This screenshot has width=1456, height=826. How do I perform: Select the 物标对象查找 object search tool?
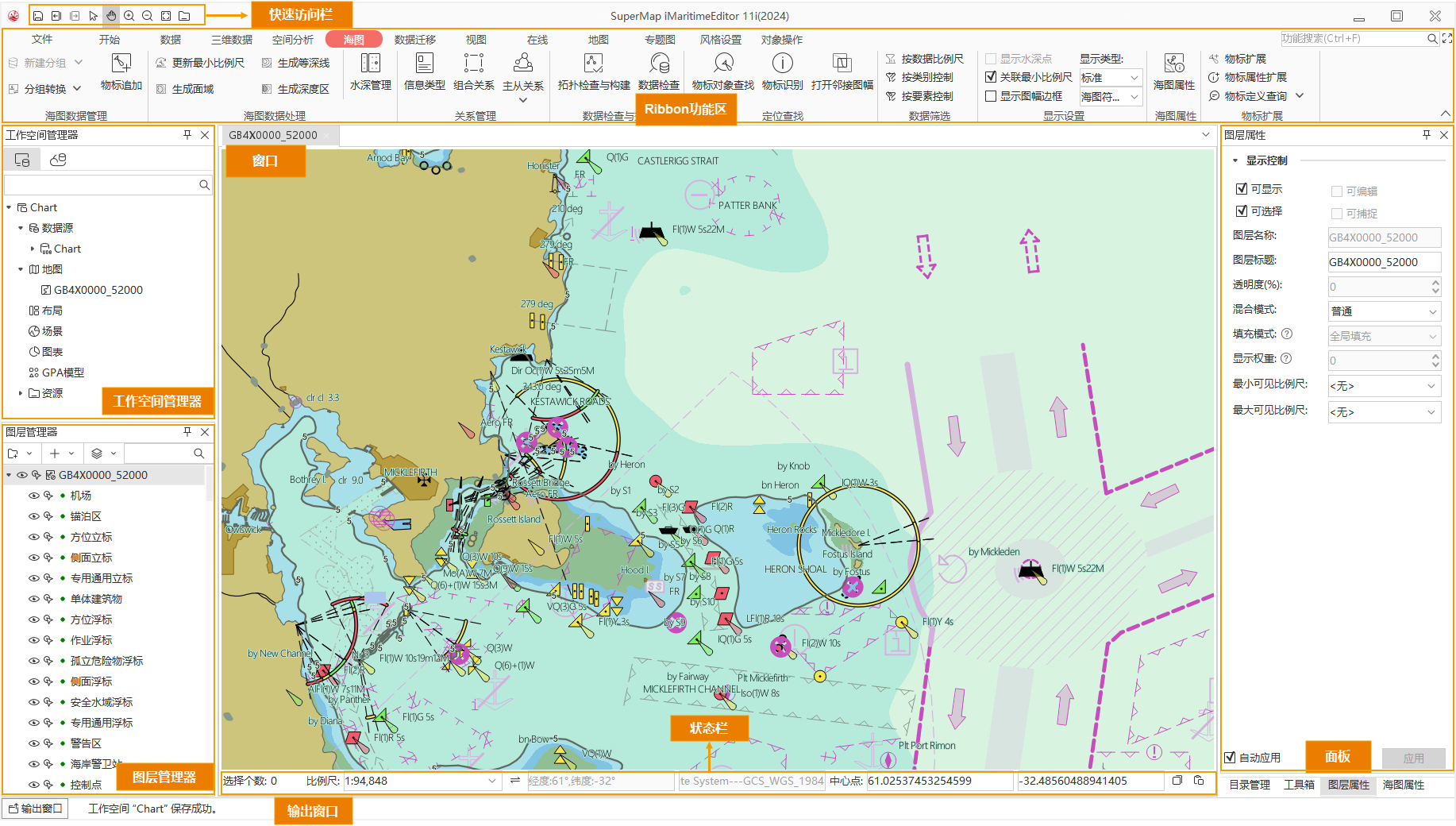point(722,71)
